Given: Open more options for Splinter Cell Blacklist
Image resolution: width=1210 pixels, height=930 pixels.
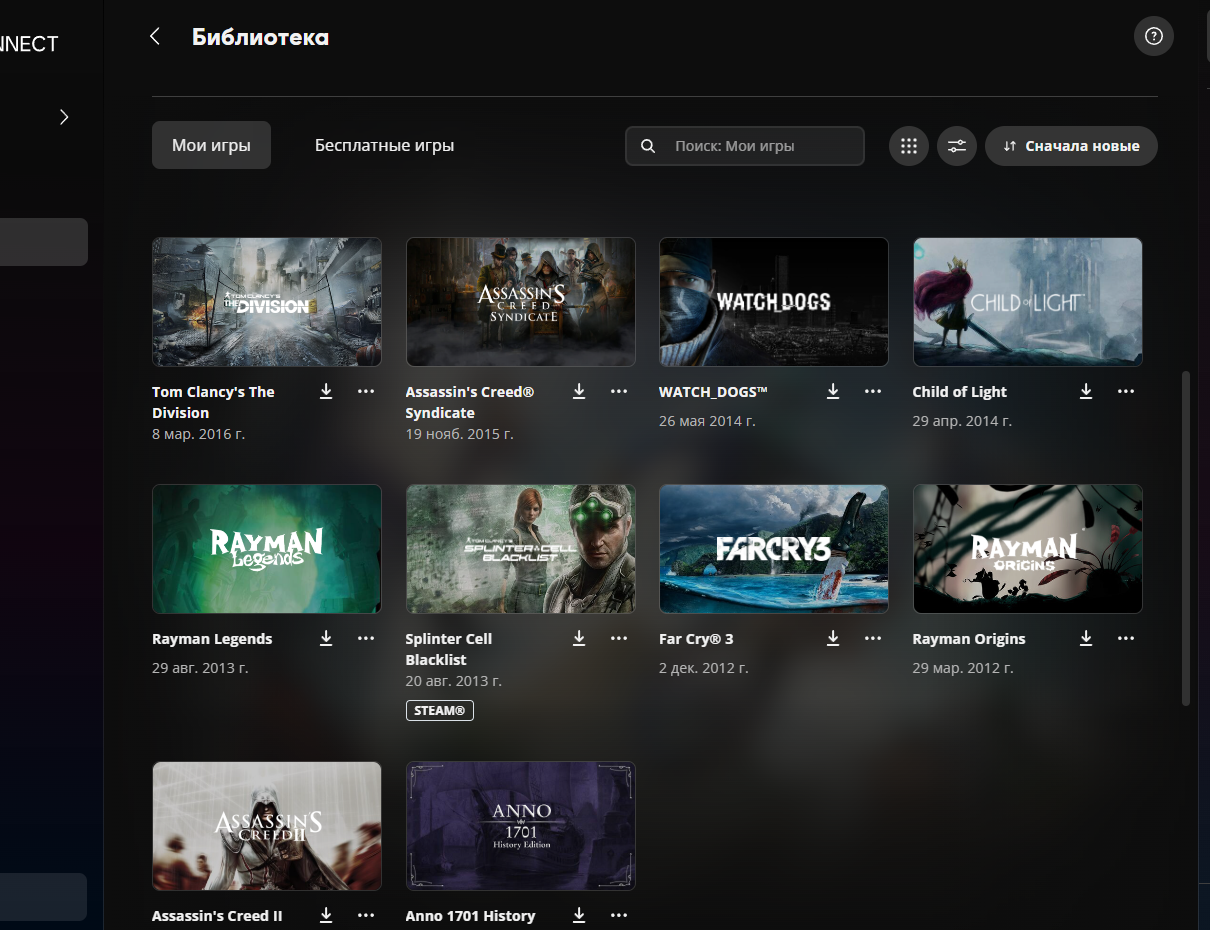Looking at the screenshot, I should pos(619,638).
